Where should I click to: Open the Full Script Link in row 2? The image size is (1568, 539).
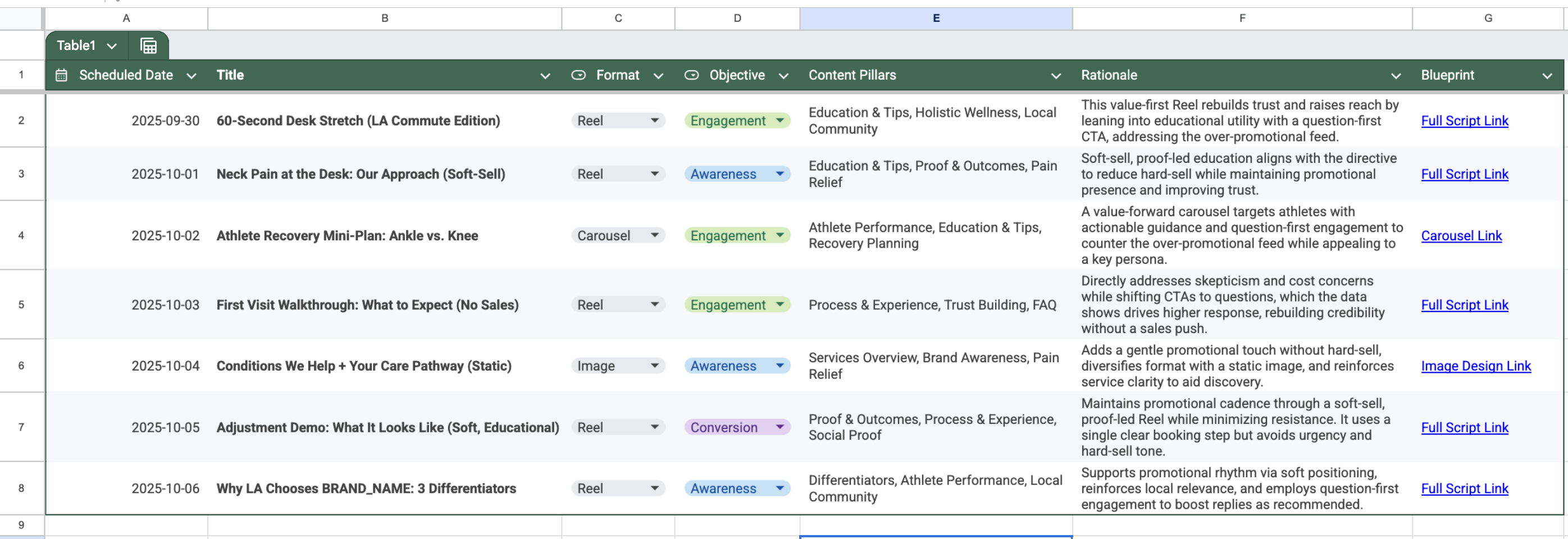[1465, 121]
